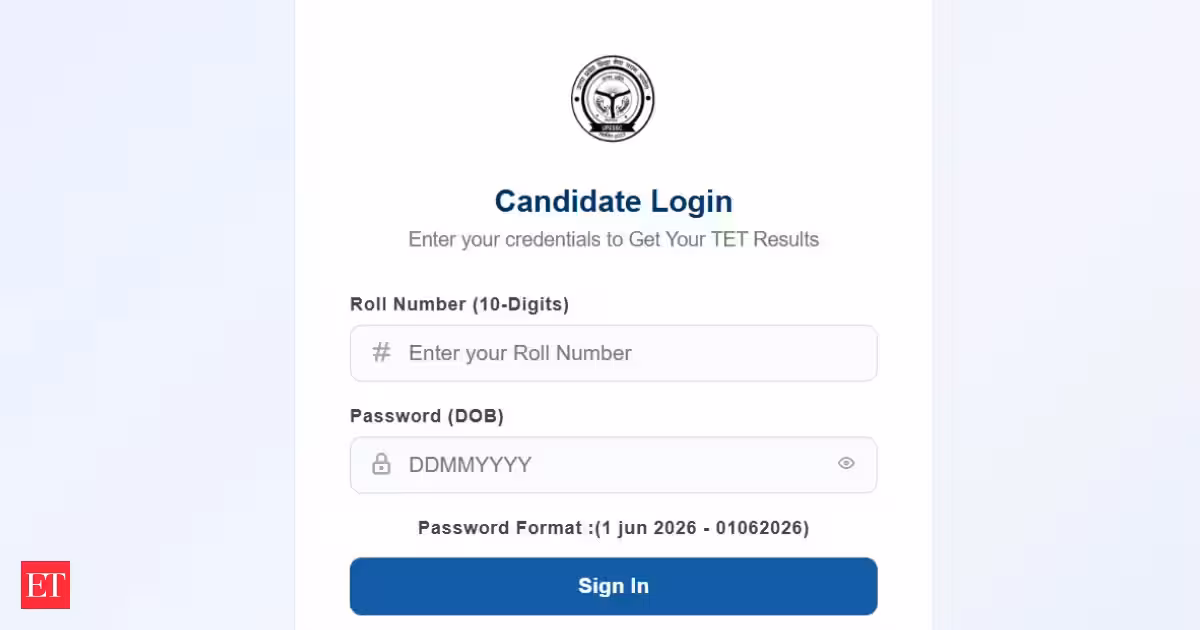This screenshot has height=630, width=1200.
Task: Focus the DDMMYYYY password input
Action: pyautogui.click(x=613, y=465)
